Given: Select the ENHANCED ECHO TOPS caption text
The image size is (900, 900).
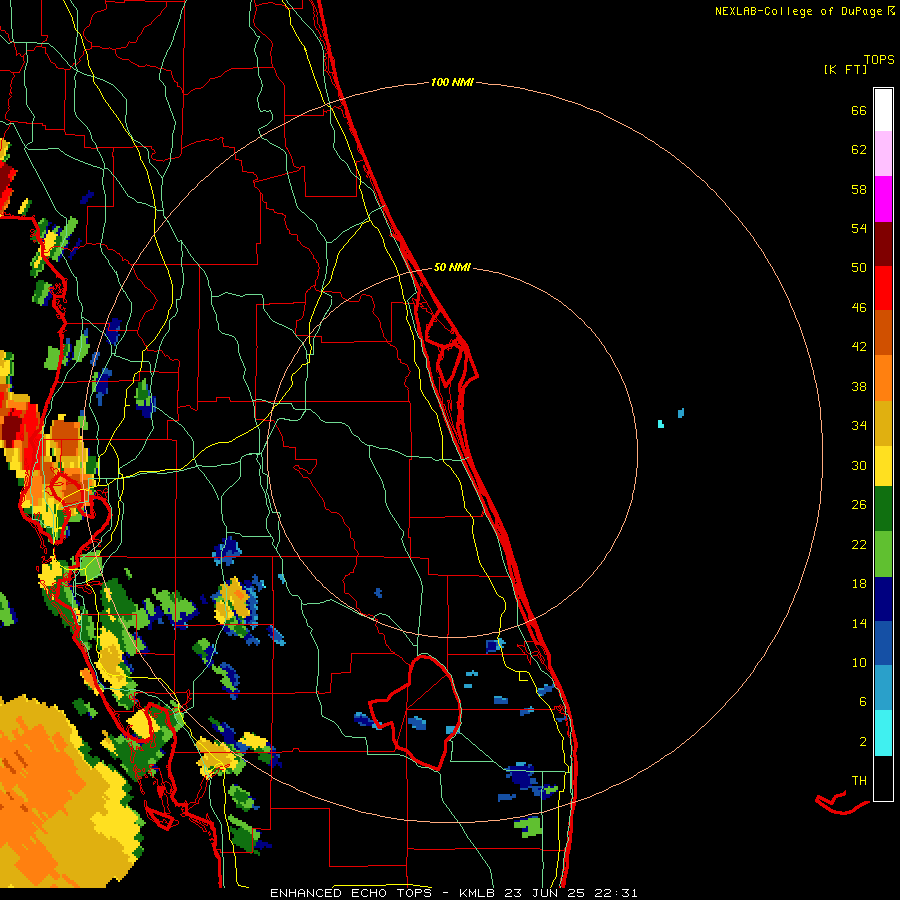Looking at the screenshot, I should pos(350,893).
